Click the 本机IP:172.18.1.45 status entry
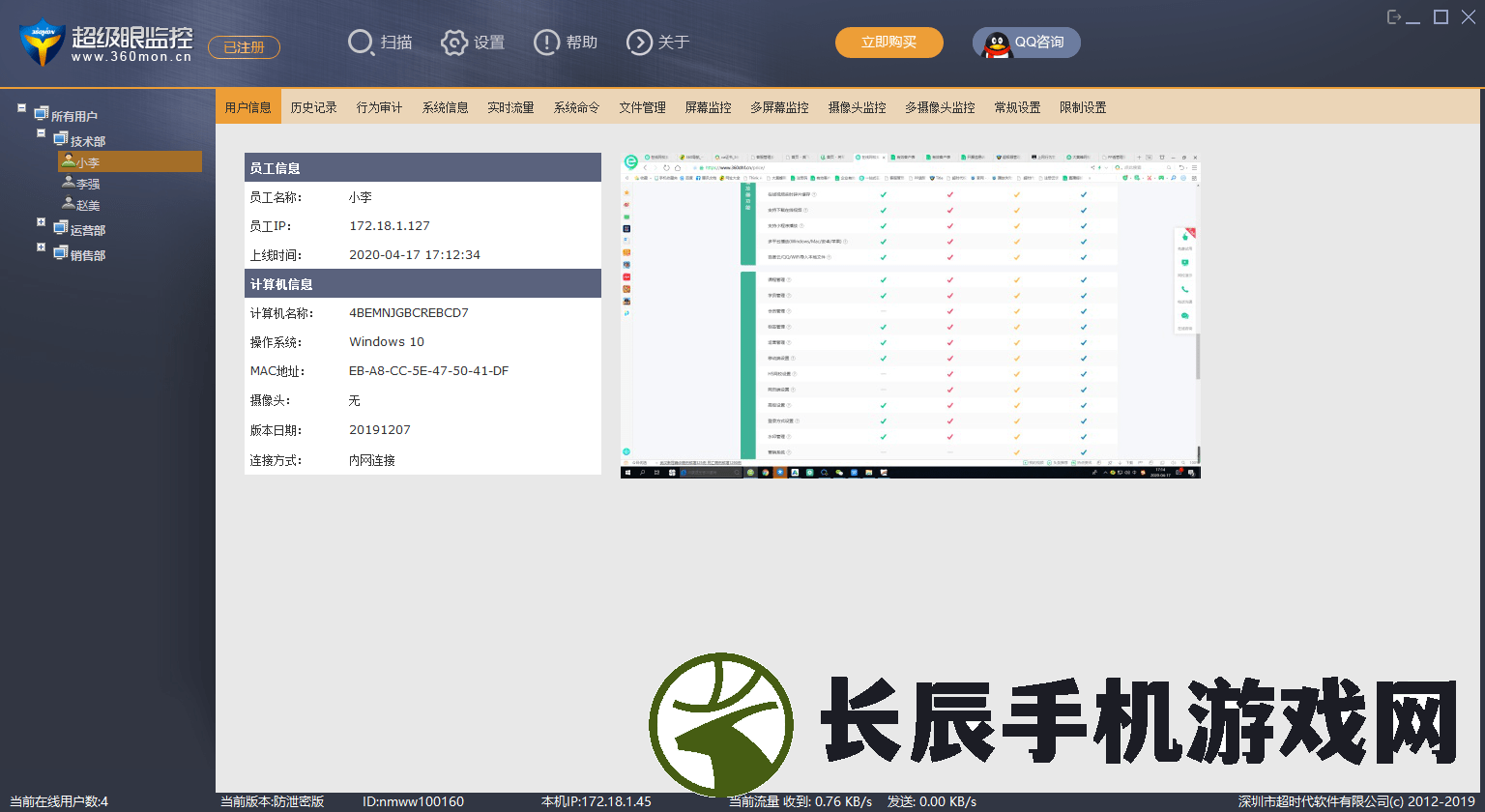Image resolution: width=1485 pixels, height=812 pixels. click(x=597, y=801)
